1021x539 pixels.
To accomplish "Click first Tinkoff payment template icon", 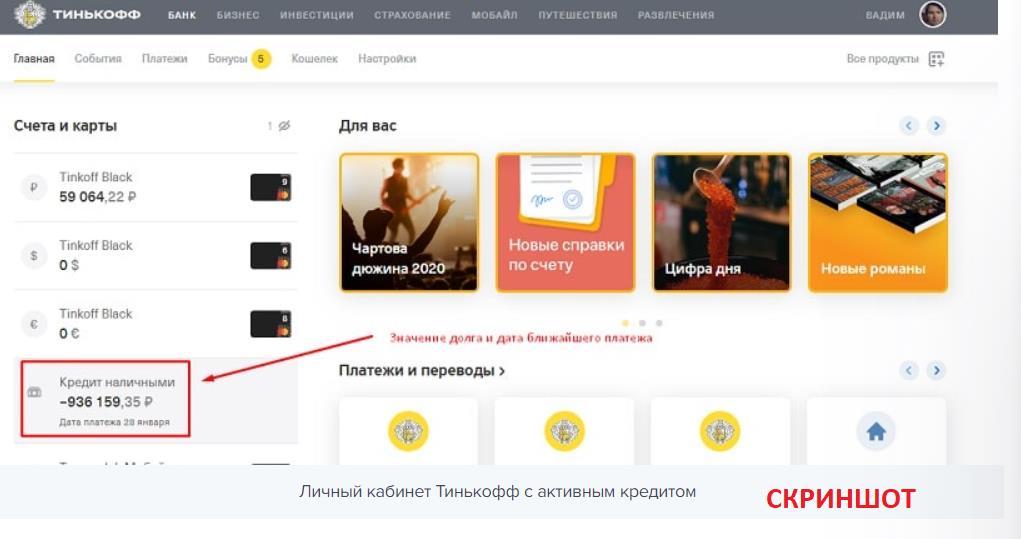I will tap(408, 431).
